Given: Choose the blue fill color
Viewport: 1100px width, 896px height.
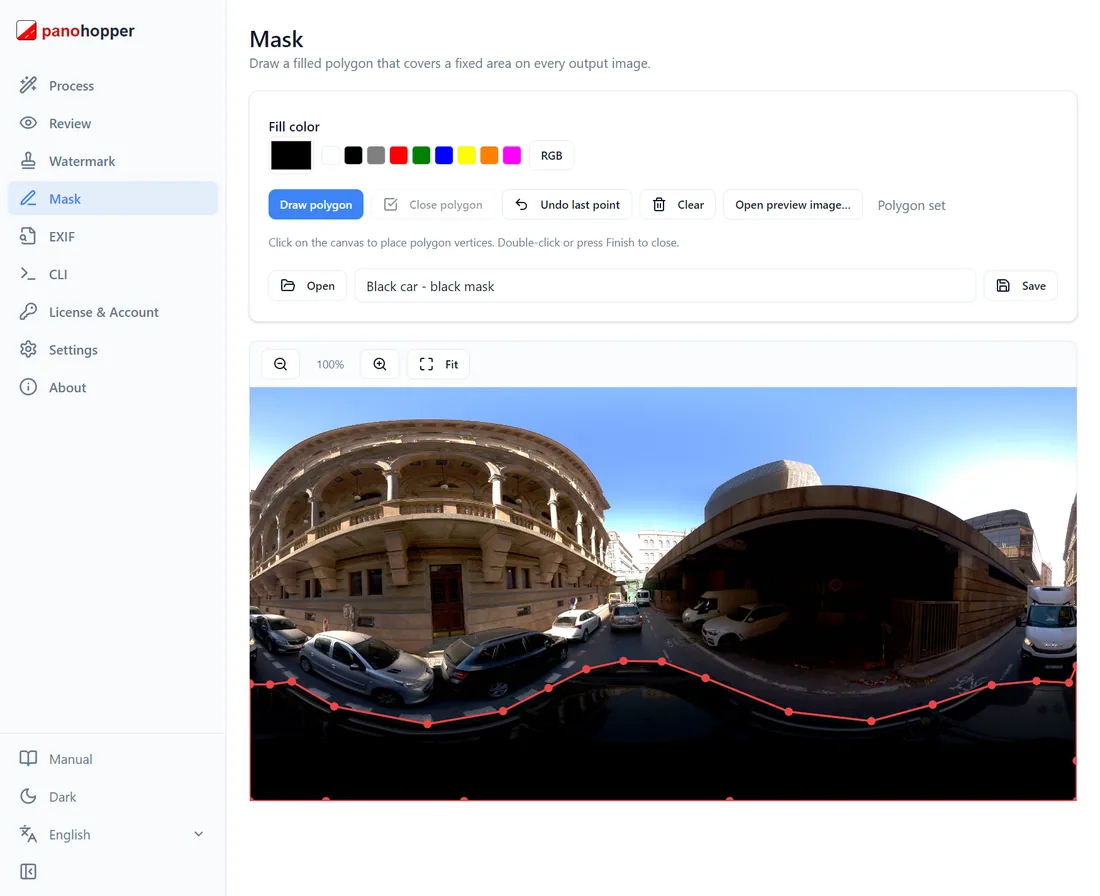Looking at the screenshot, I should point(444,155).
